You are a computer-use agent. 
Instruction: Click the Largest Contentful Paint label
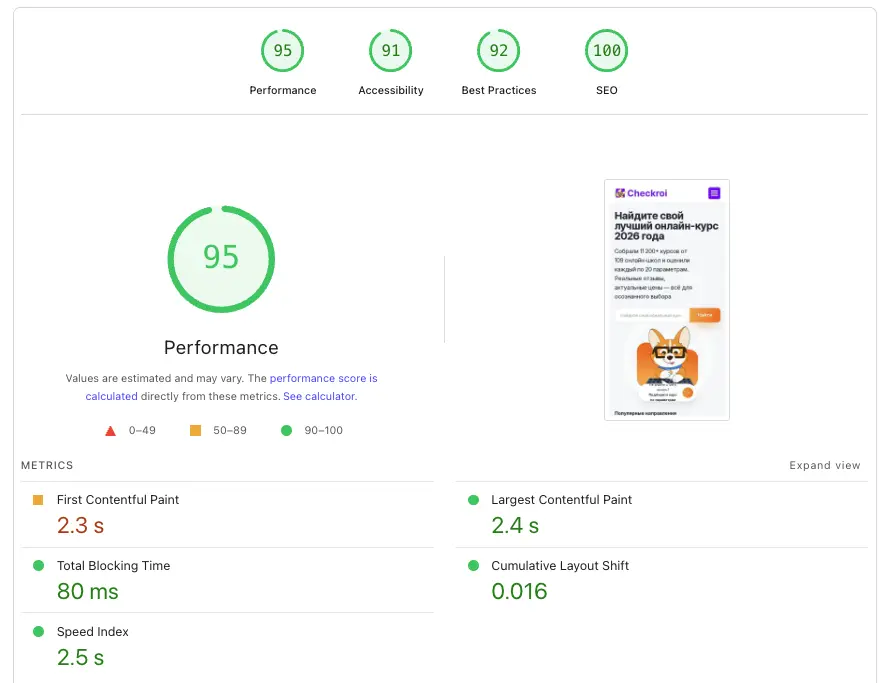pyautogui.click(x=561, y=500)
